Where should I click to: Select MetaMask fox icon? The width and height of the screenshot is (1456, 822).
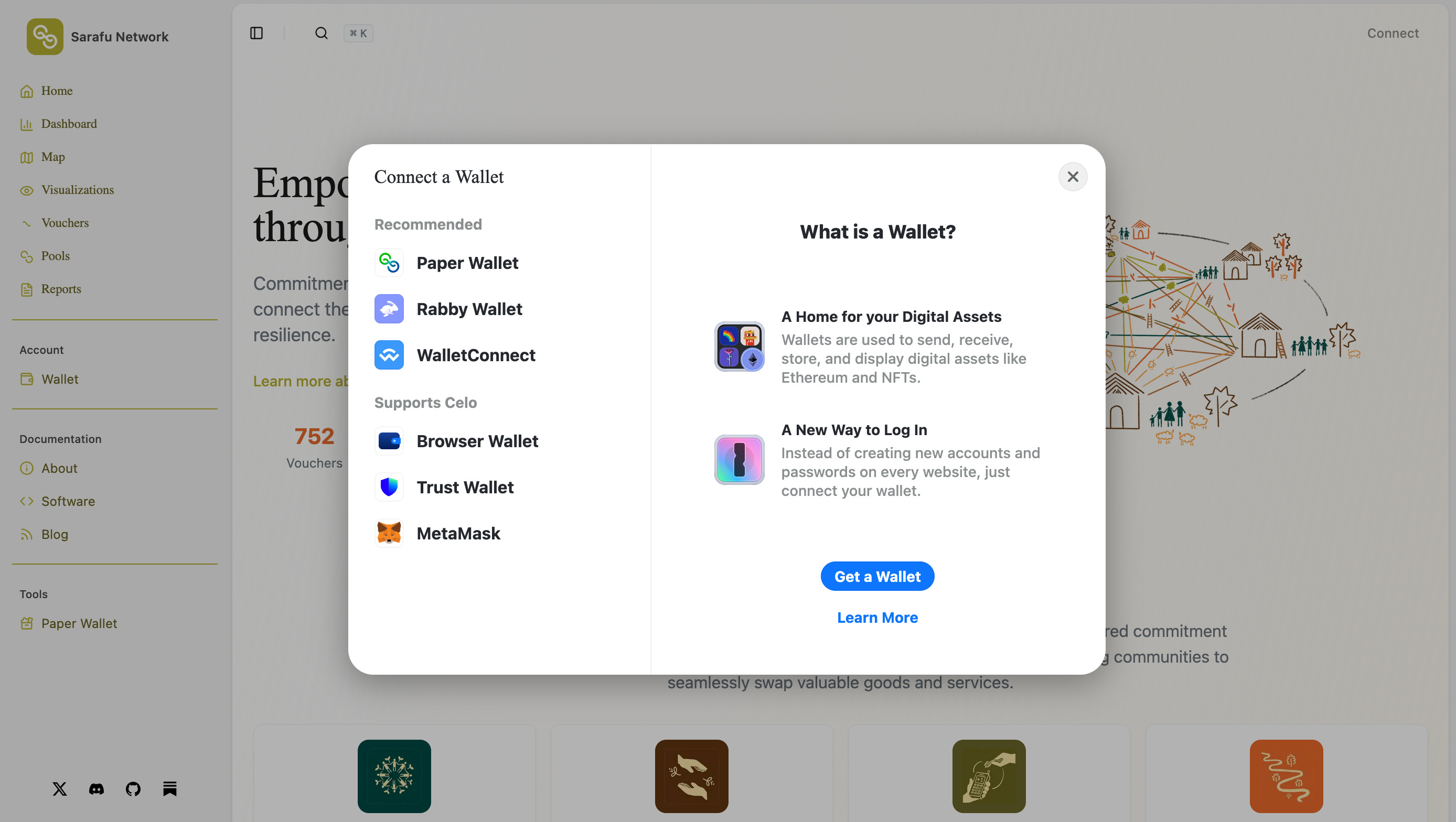(x=389, y=533)
